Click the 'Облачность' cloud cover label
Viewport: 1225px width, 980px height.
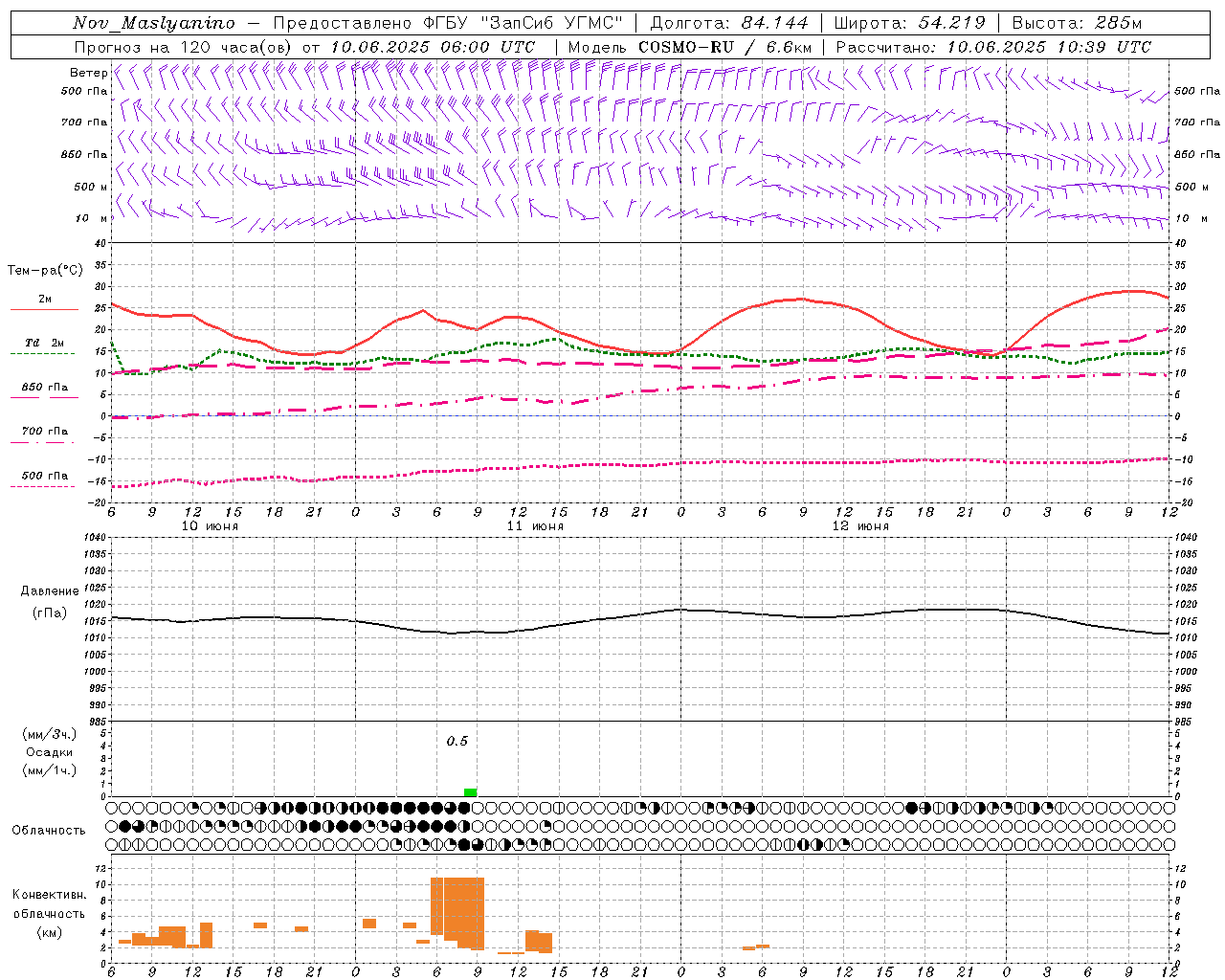[x=49, y=830]
